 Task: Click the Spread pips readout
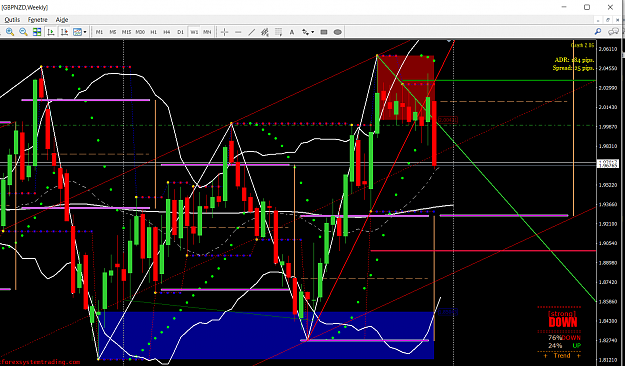coord(574,68)
